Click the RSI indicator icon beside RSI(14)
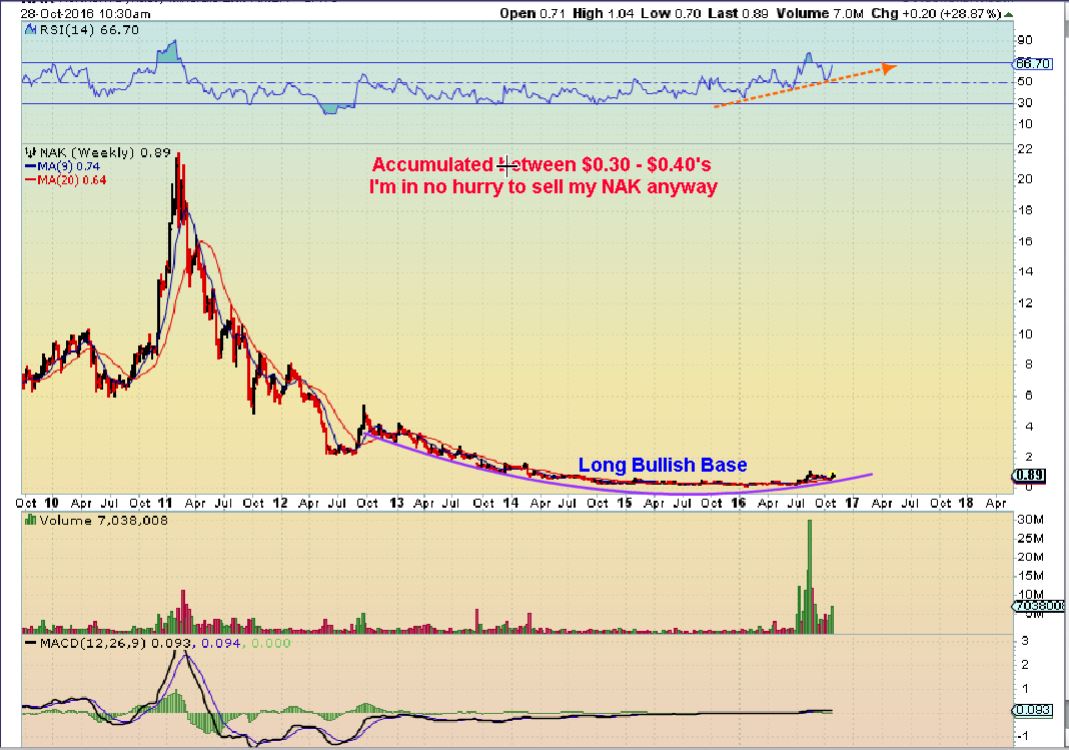This screenshot has width=1069, height=750. (30, 29)
